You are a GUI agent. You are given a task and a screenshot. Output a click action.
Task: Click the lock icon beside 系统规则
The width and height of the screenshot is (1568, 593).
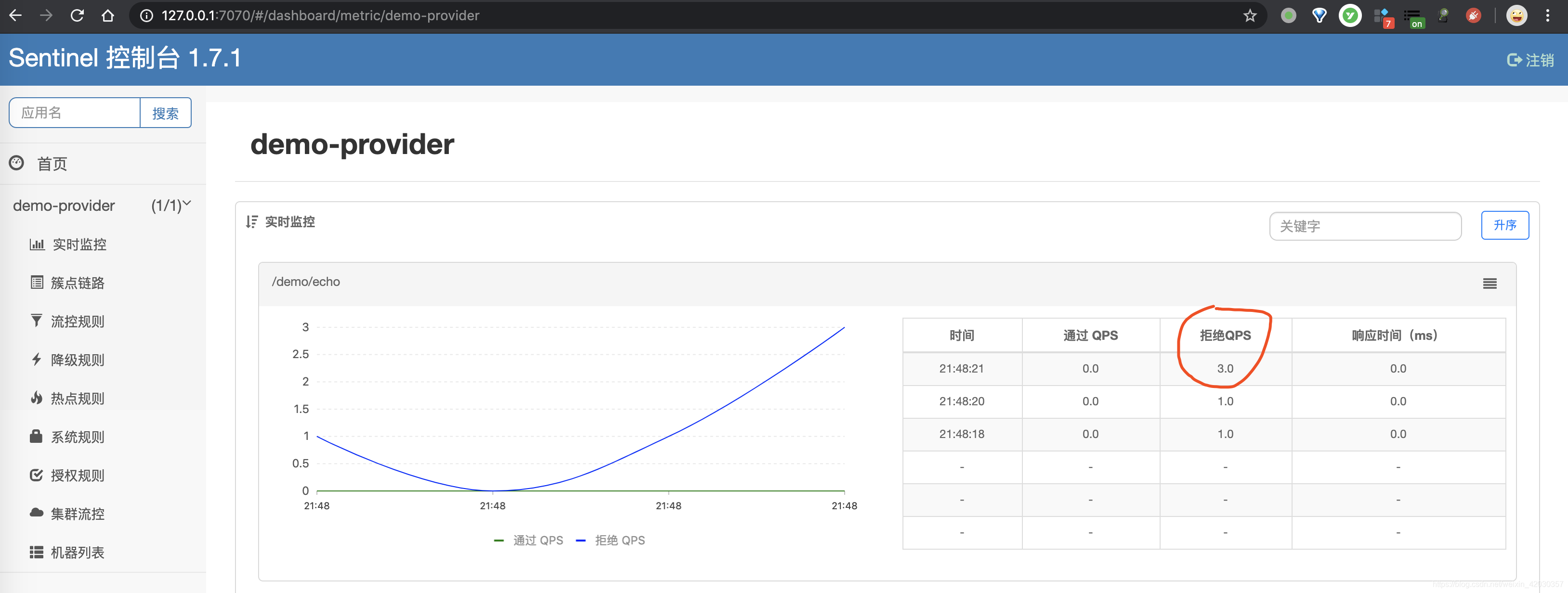click(37, 437)
